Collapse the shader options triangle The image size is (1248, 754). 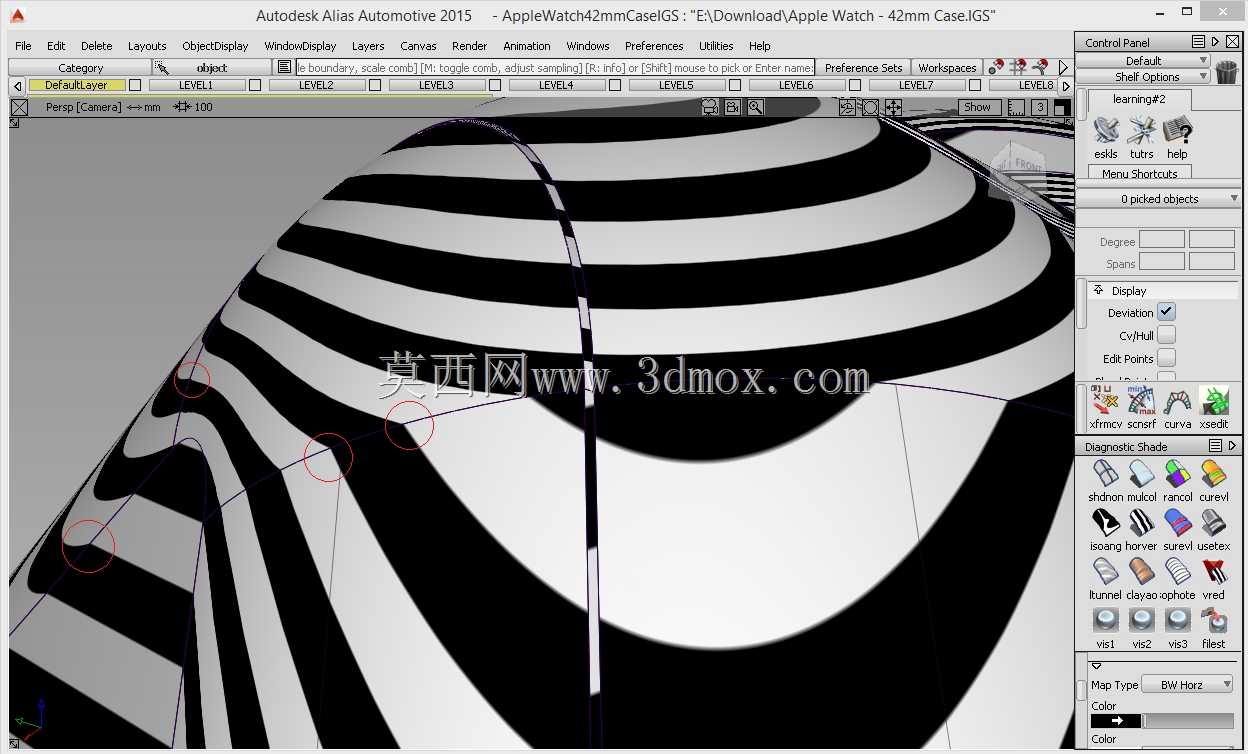point(1096,665)
